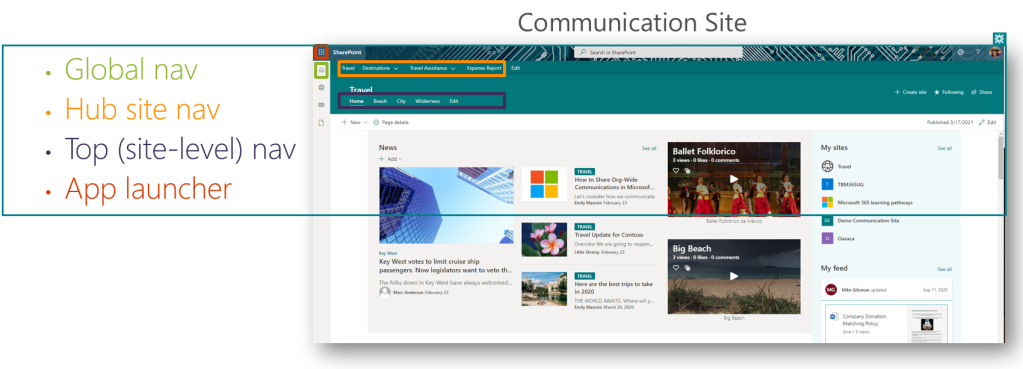
Task: Open the TBM365UG site tile icon
Action: 827,184
